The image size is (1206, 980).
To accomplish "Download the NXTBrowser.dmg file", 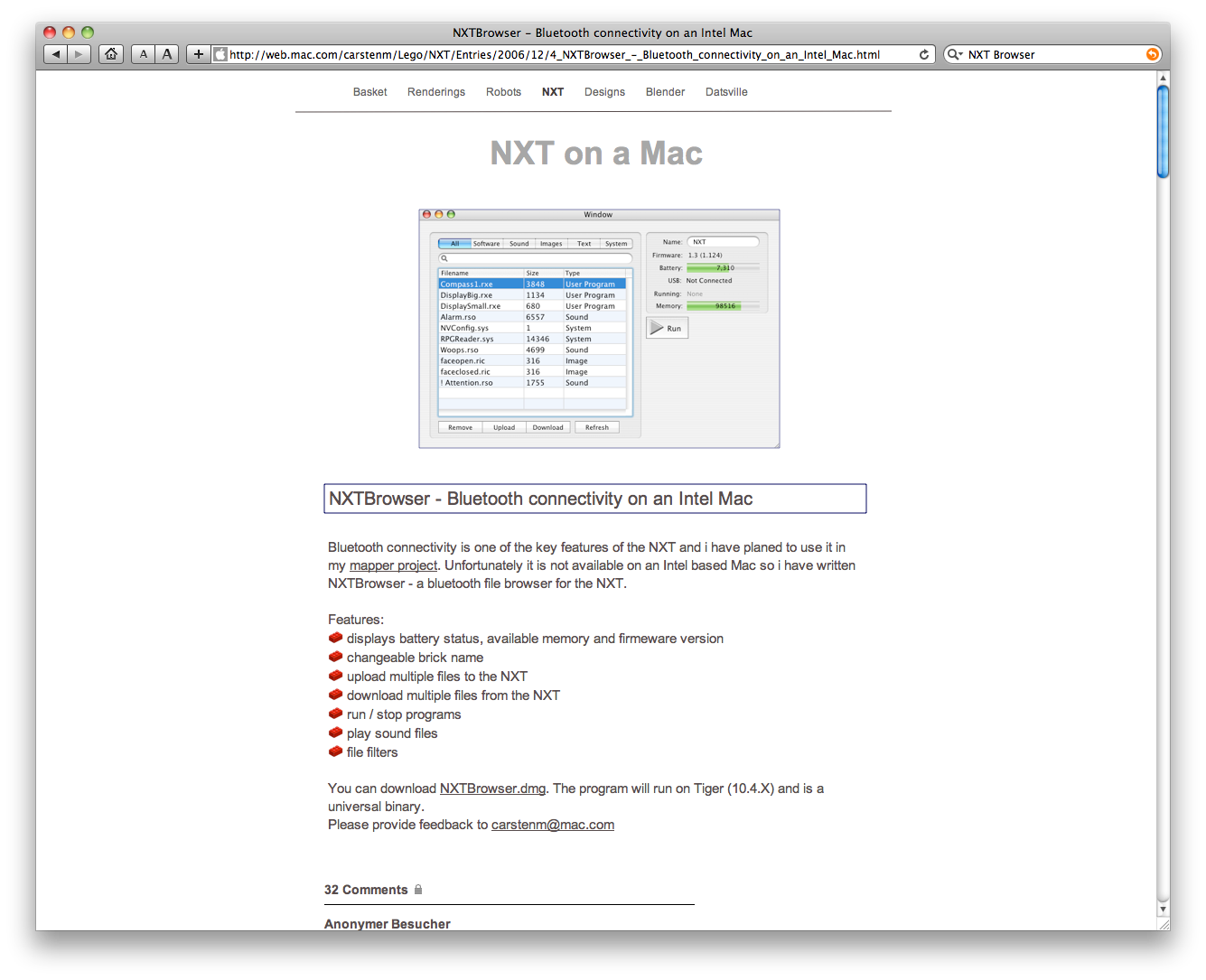I will coord(492,789).
